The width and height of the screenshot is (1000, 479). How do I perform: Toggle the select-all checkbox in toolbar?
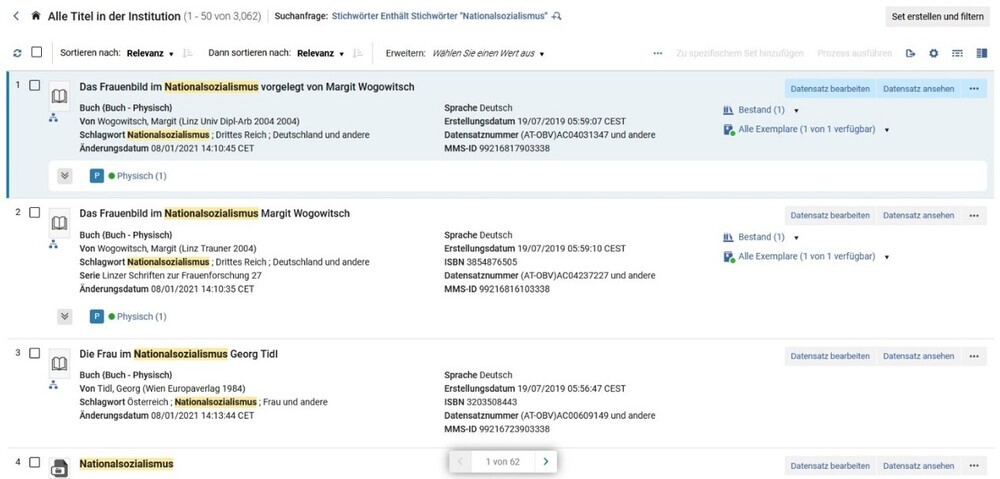click(x=36, y=52)
